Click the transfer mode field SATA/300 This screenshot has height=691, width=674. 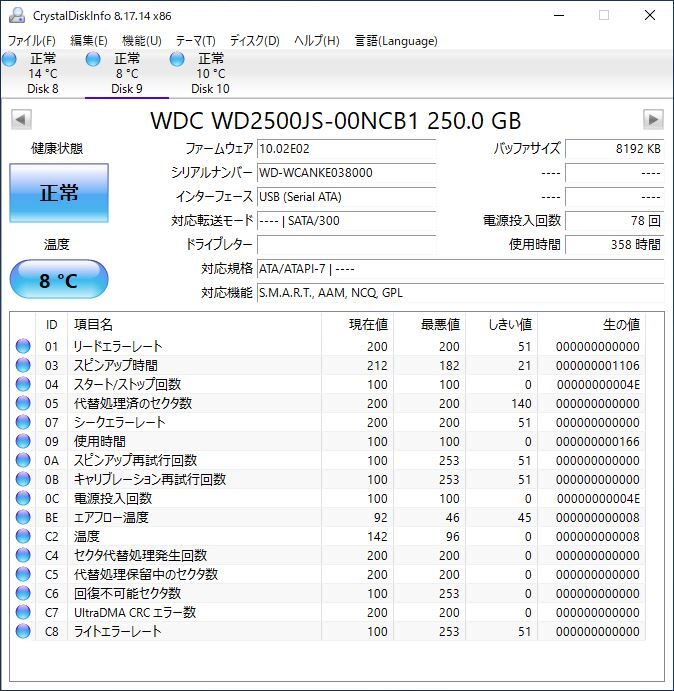point(346,221)
